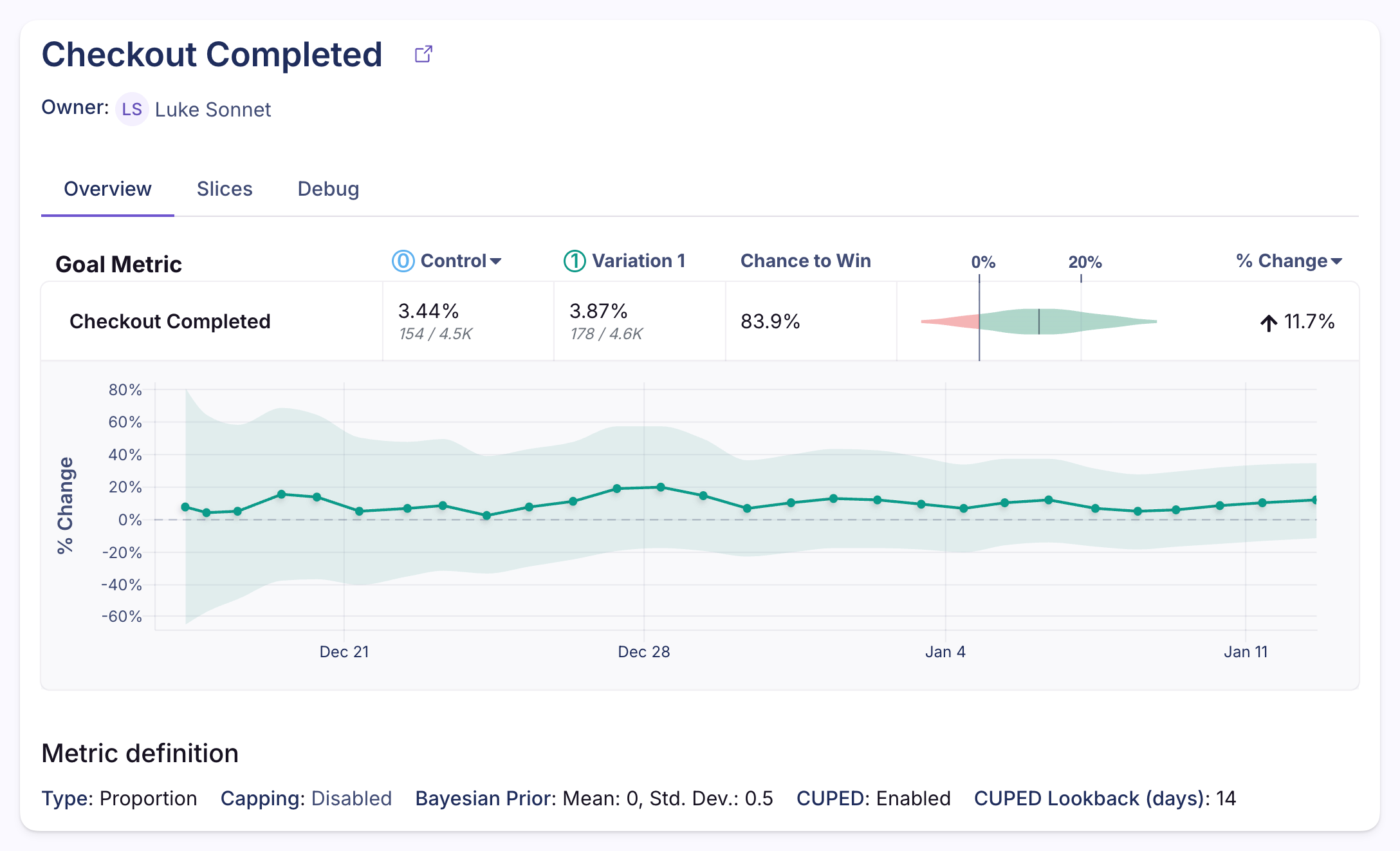Image resolution: width=1400 pixels, height=851 pixels.
Task: Click the Checkout Completed metric row name
Action: pos(170,321)
